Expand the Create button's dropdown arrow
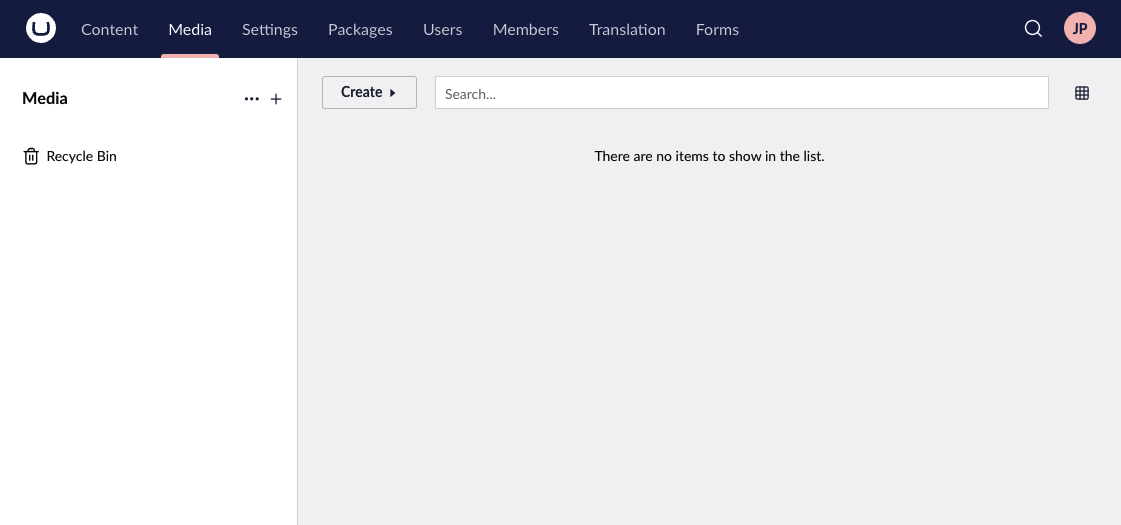1121x525 pixels. click(393, 93)
